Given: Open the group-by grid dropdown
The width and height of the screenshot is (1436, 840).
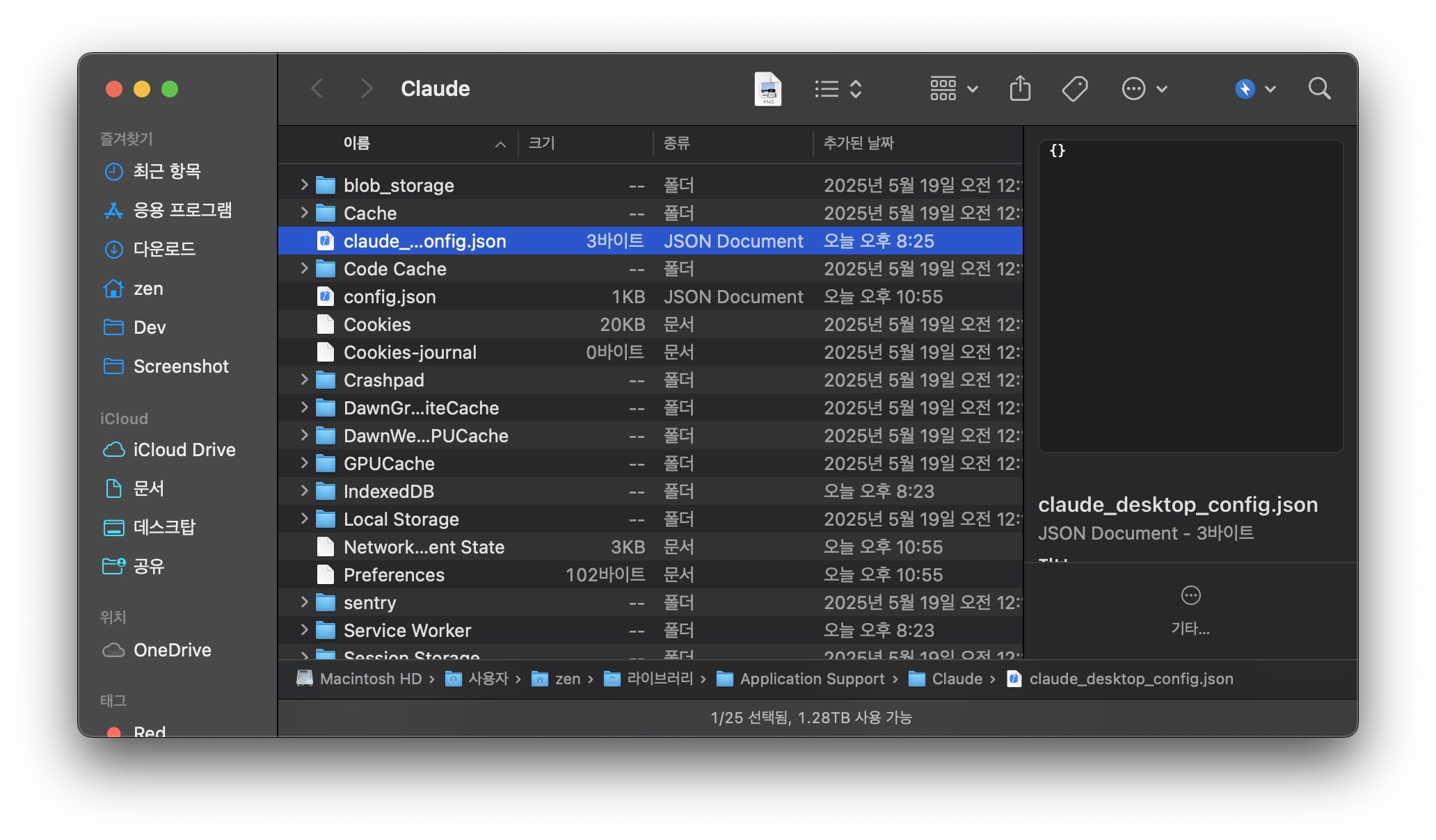Looking at the screenshot, I should coord(954,89).
